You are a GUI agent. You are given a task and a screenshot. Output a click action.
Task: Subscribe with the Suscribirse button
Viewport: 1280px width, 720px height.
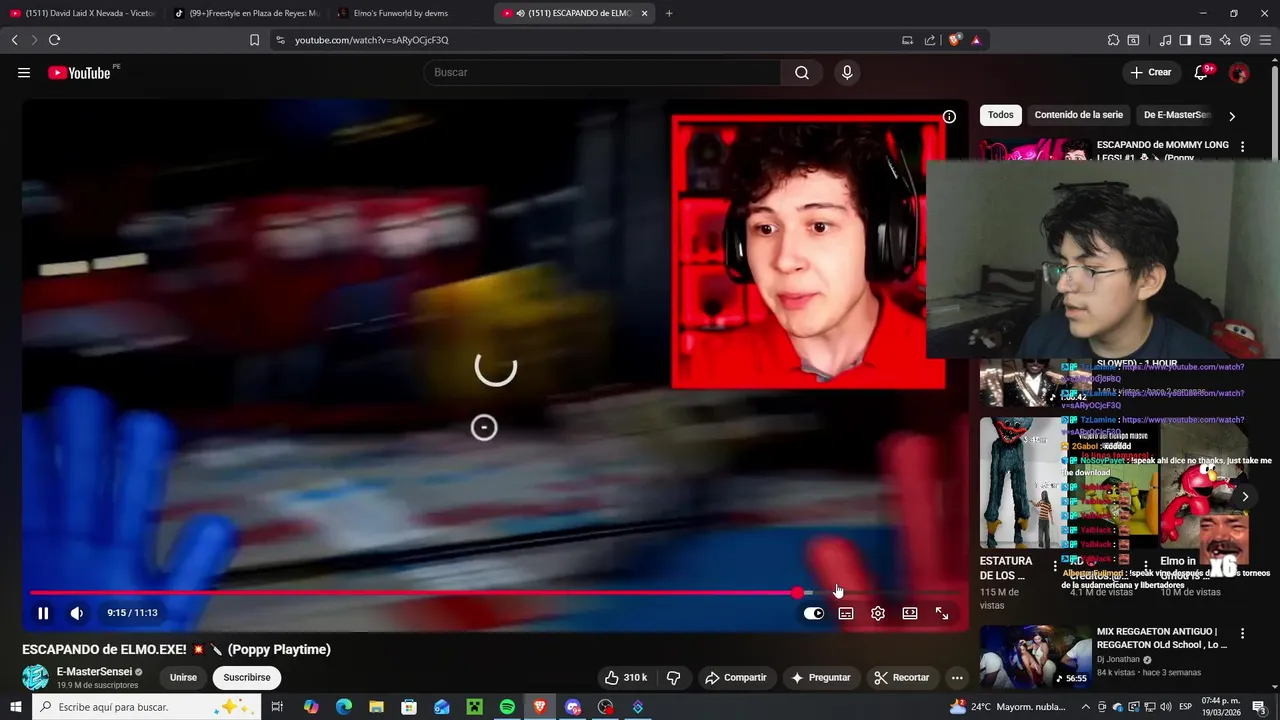coord(247,677)
